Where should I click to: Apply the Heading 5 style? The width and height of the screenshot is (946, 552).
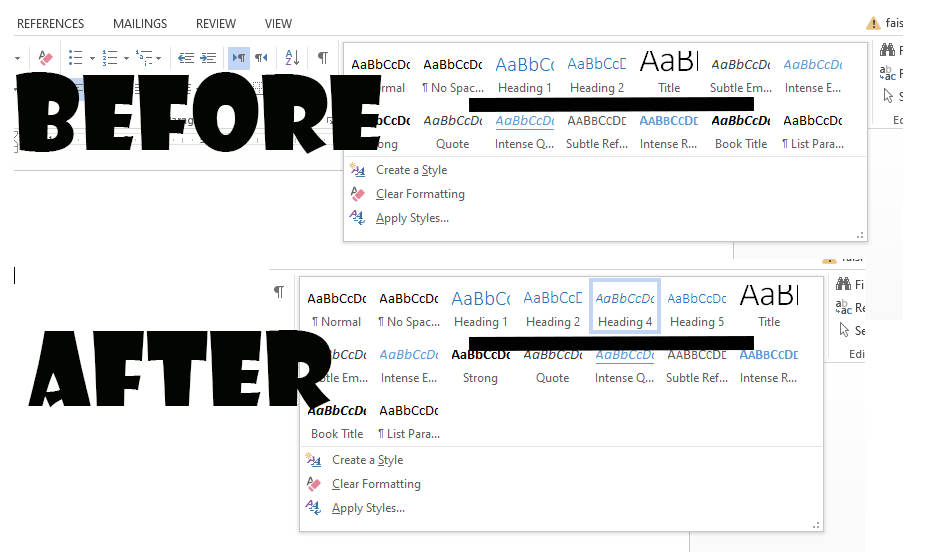click(696, 307)
